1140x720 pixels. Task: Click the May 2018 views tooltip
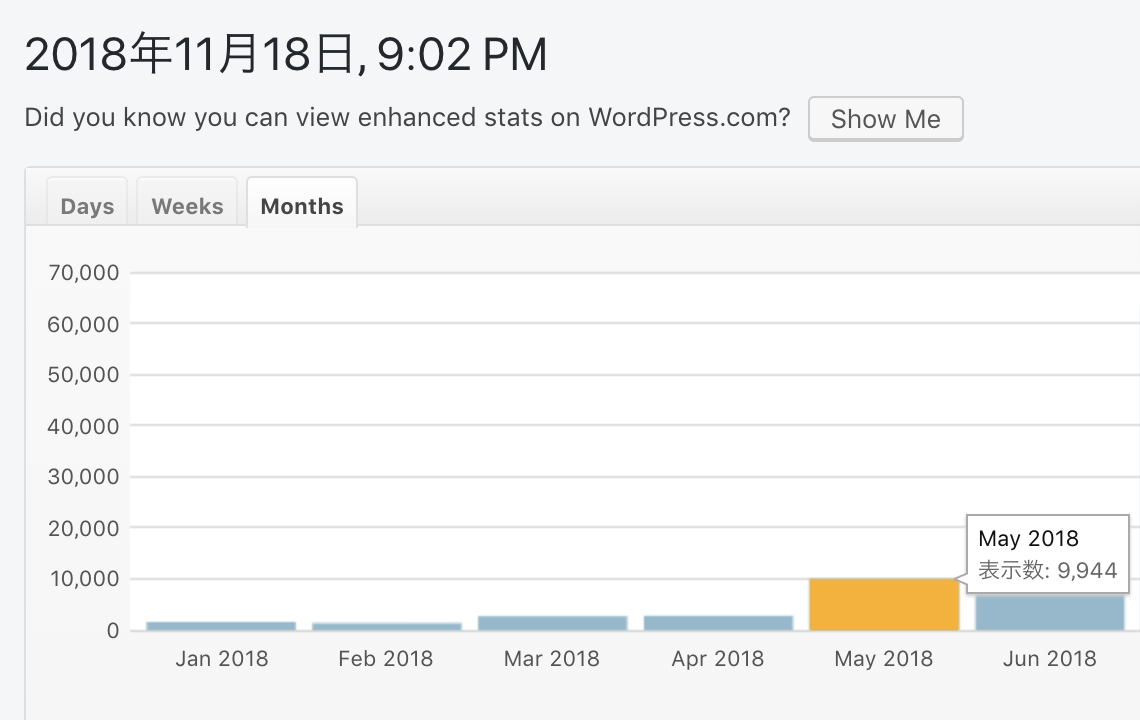pos(1047,555)
